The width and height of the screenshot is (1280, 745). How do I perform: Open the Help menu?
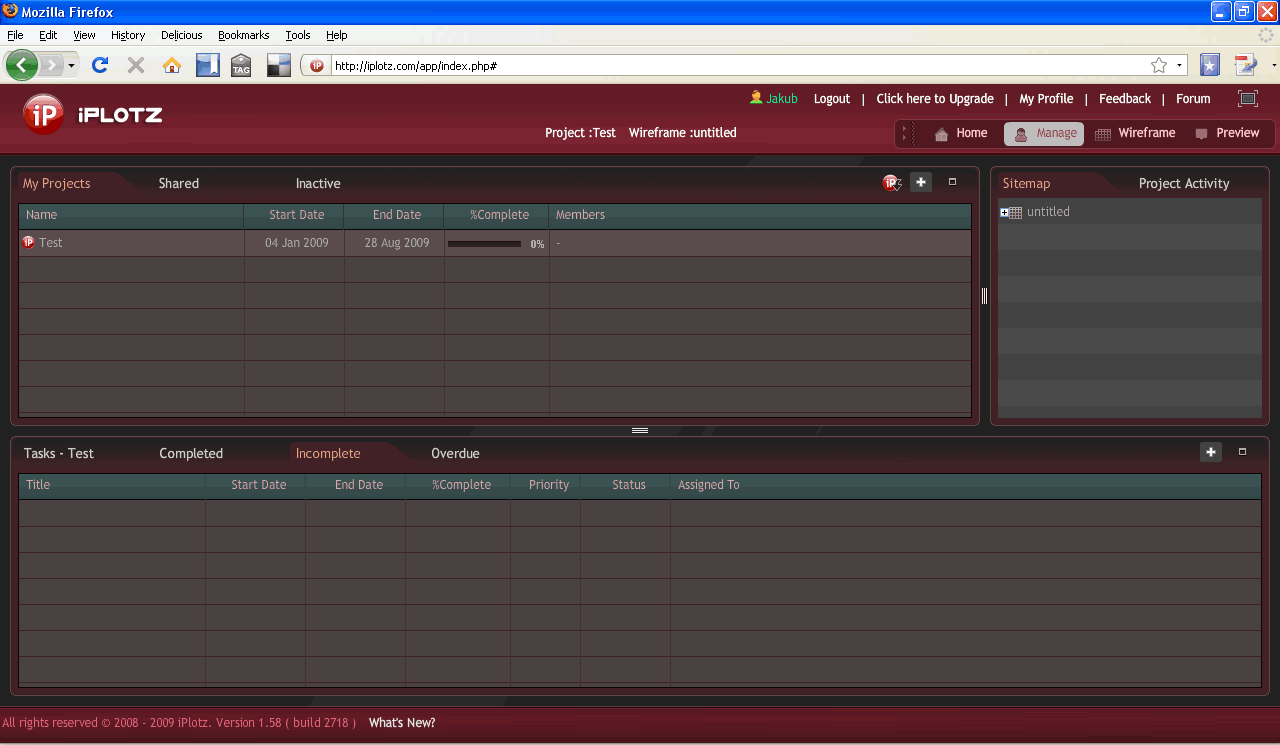337,35
